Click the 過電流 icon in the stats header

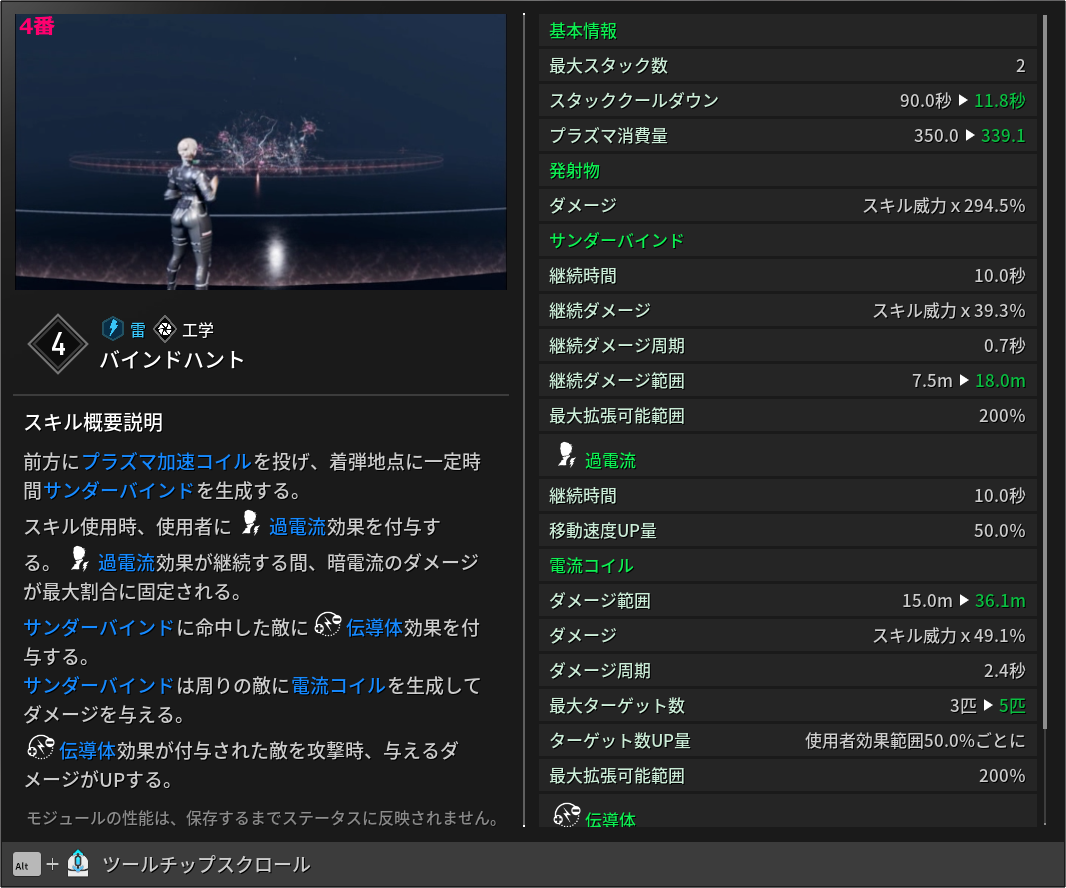pos(566,454)
